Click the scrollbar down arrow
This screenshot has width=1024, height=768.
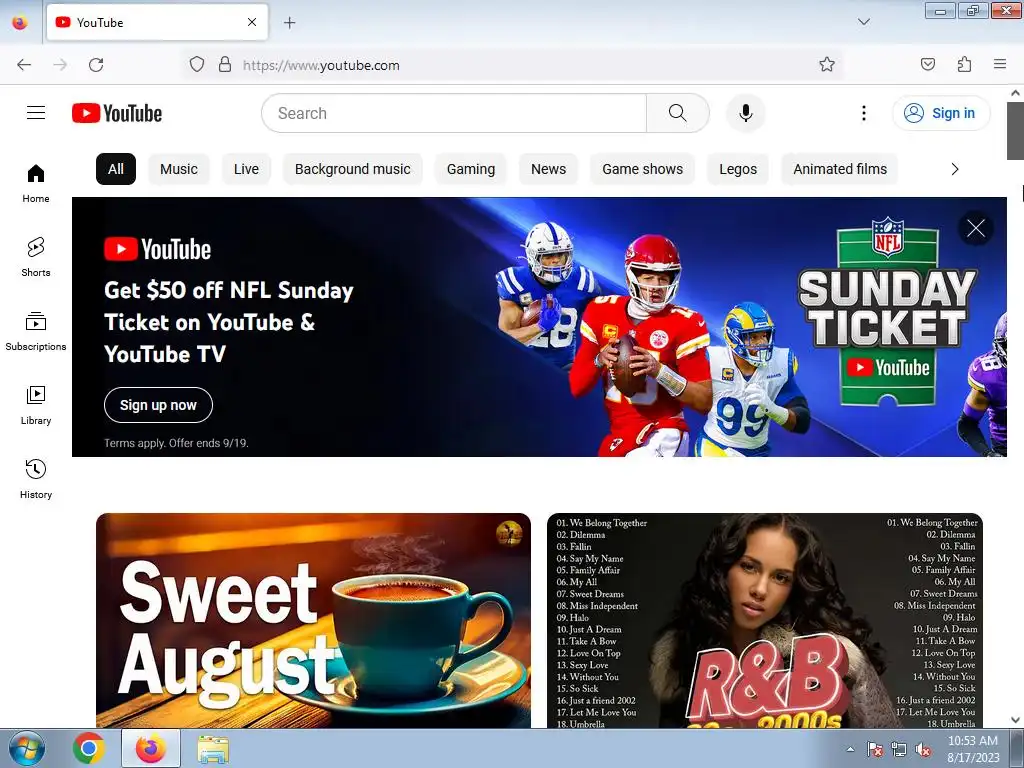tap(1015, 720)
